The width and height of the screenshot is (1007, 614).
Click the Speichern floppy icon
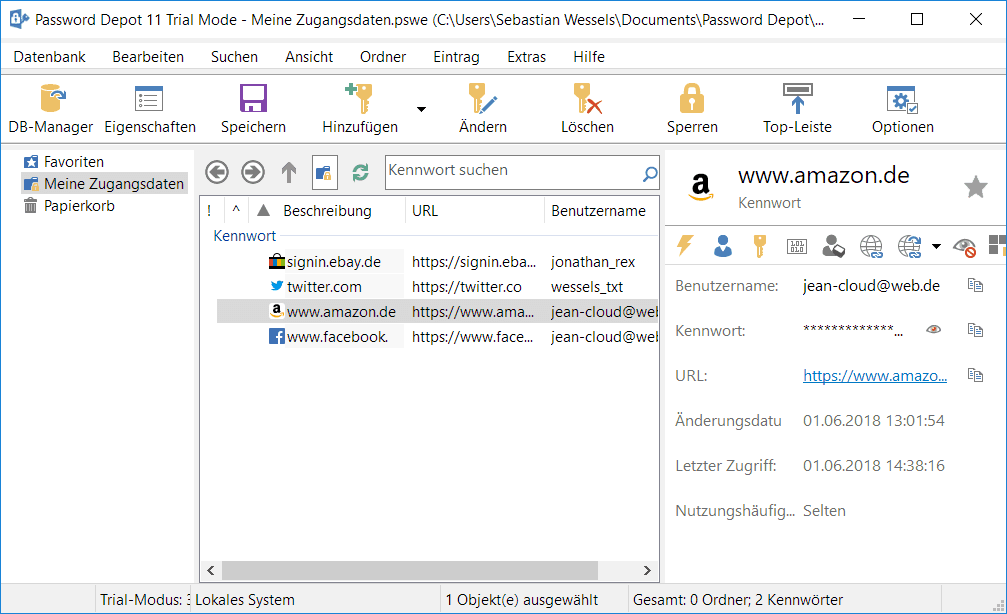point(253,99)
